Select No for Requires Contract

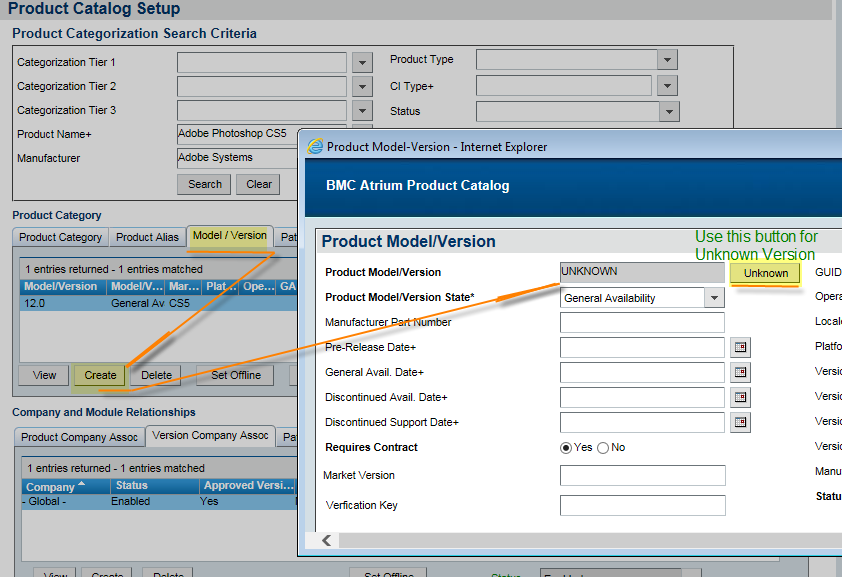click(603, 448)
